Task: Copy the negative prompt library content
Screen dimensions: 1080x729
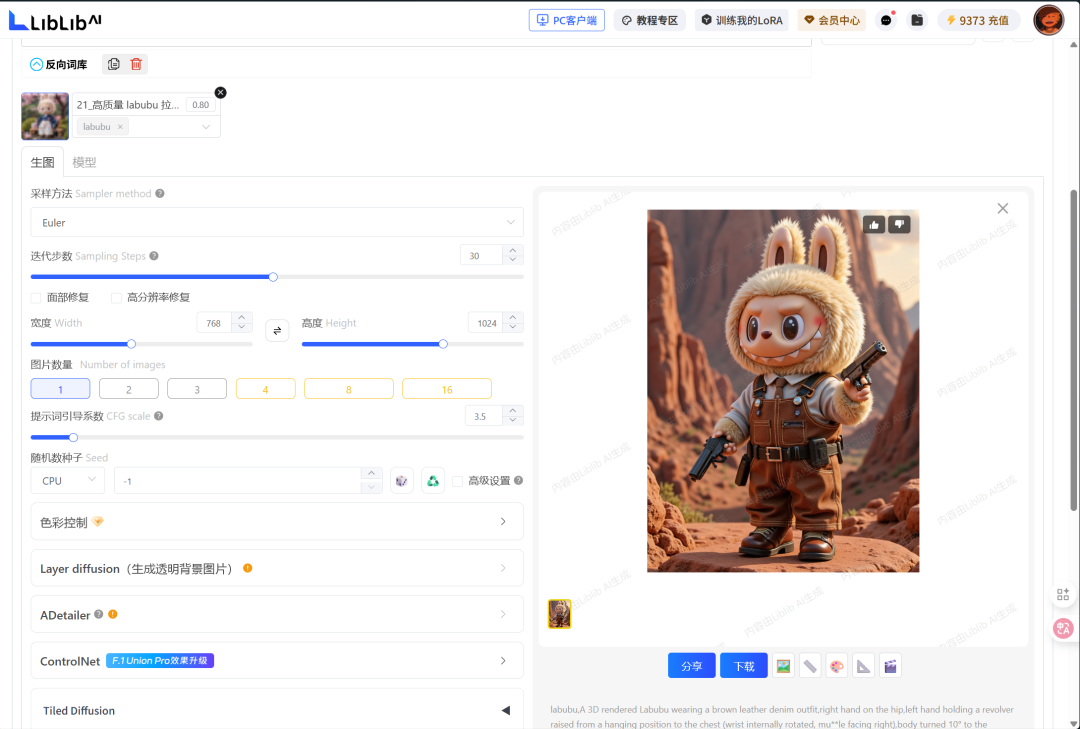Action: (x=114, y=64)
